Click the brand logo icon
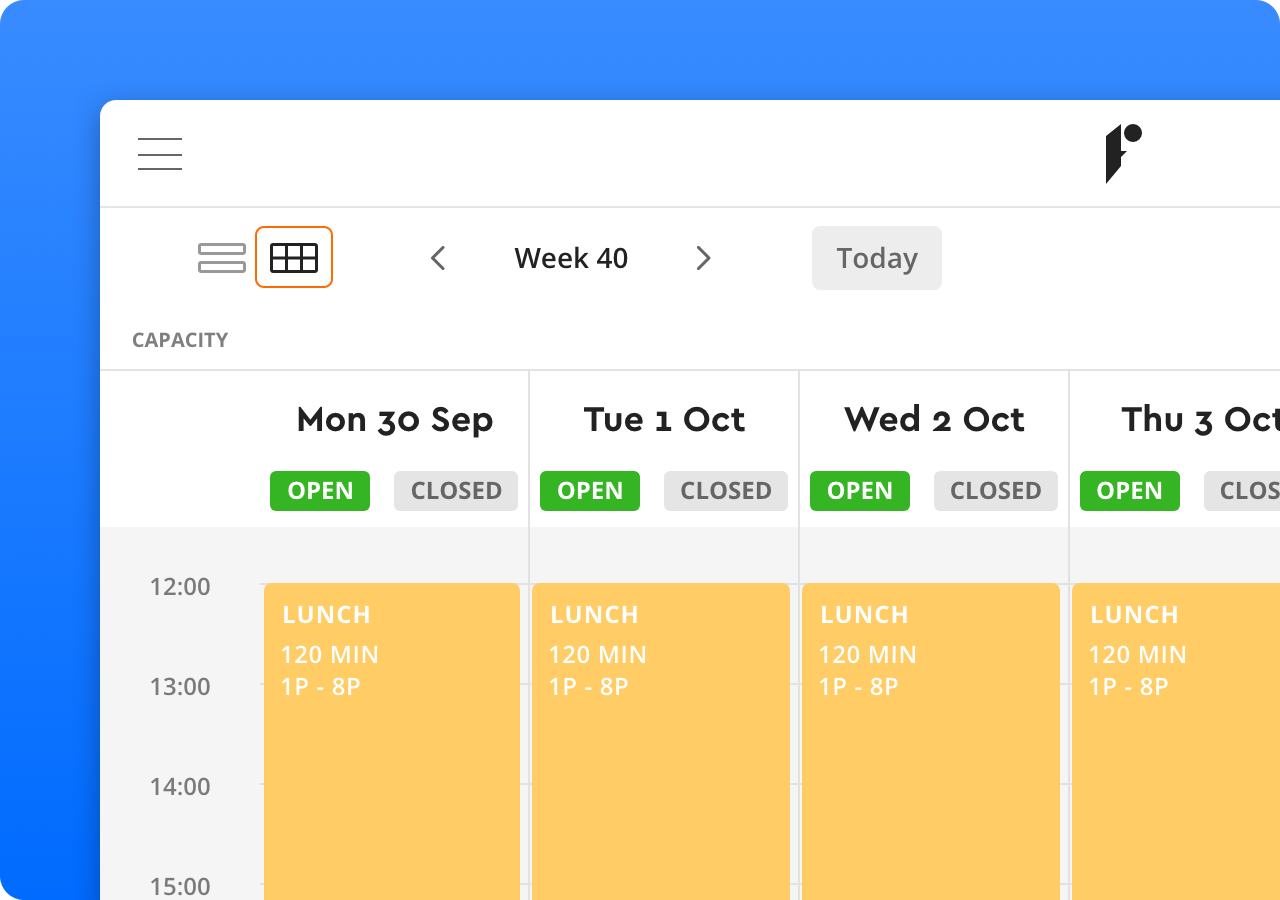 pyautogui.click(x=1122, y=154)
